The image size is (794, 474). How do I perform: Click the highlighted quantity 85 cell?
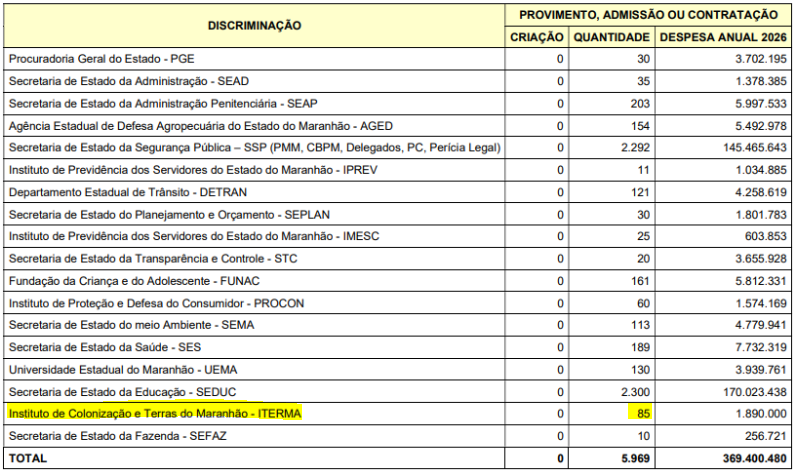641,412
